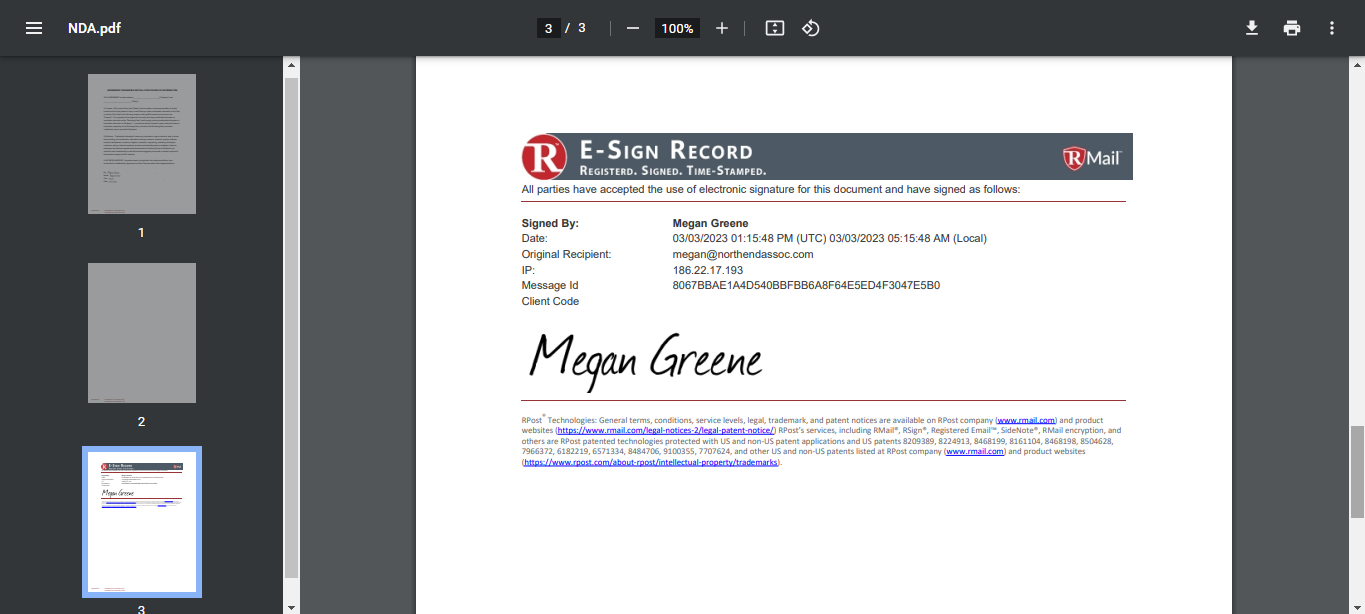This screenshot has width=1365, height=614.
Task: Click the sidebar scrollbar down arrow
Action: click(x=291, y=606)
